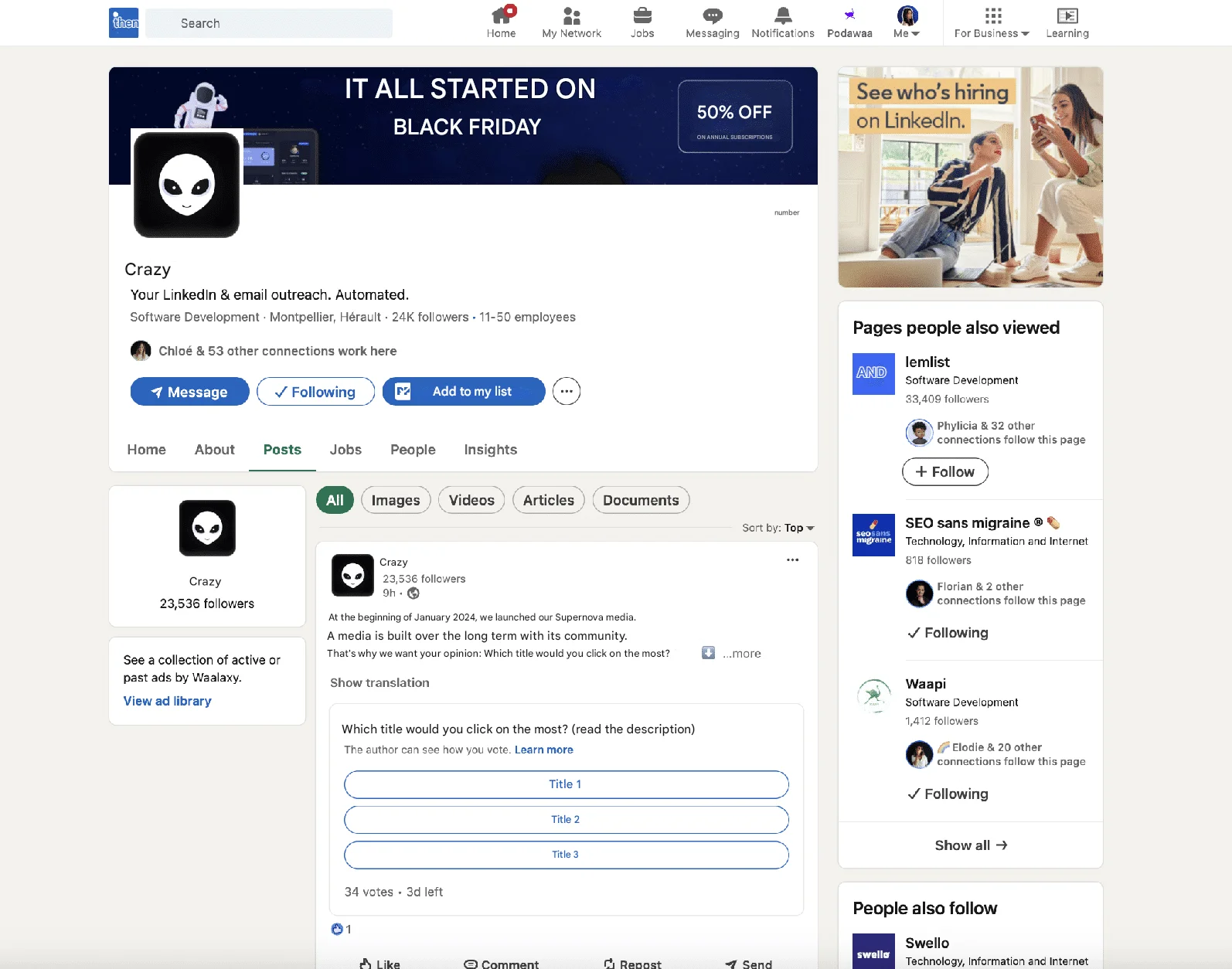1232x969 pixels.
Task: Open SEO sans migraine logo
Action: pos(873,535)
